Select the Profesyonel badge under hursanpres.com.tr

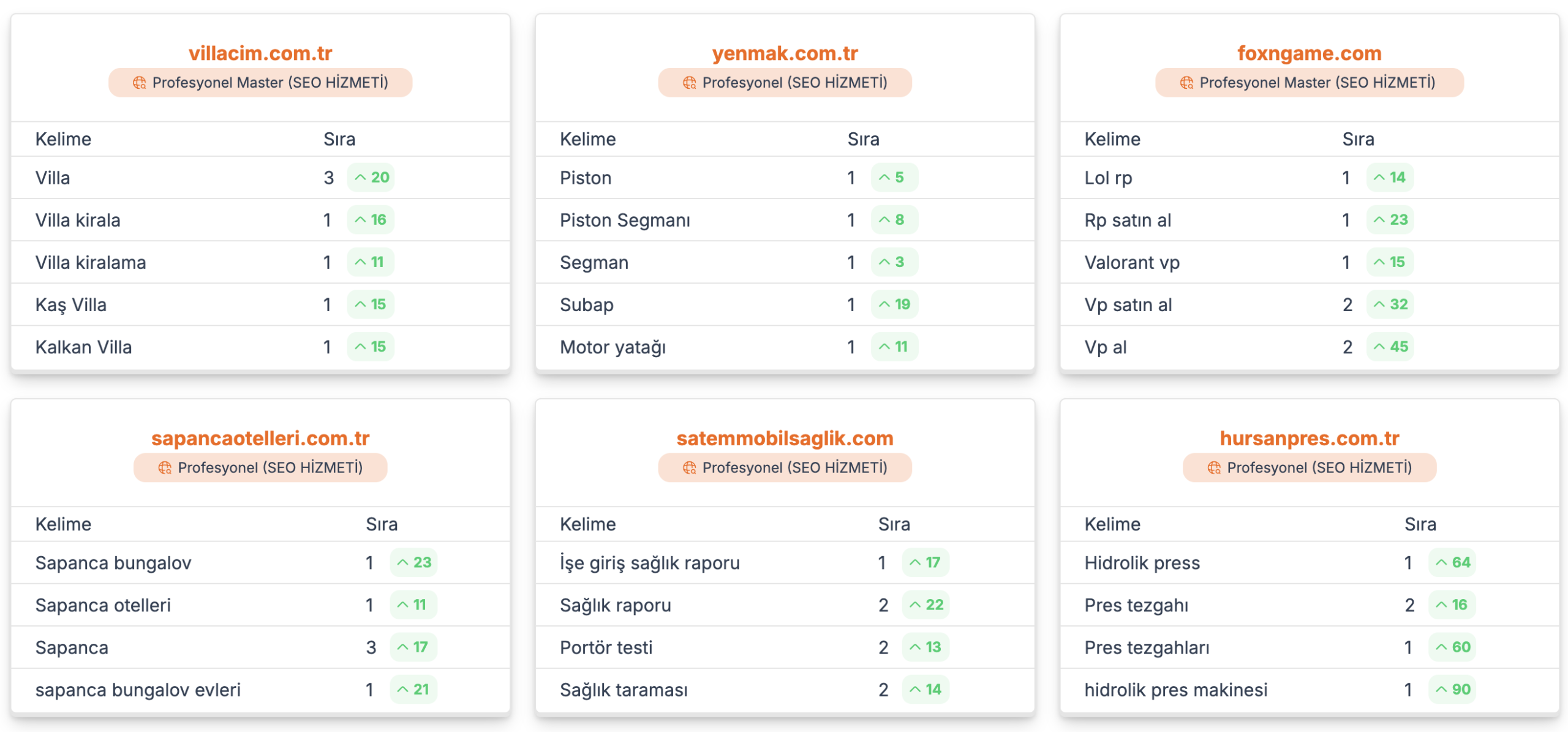click(1310, 468)
